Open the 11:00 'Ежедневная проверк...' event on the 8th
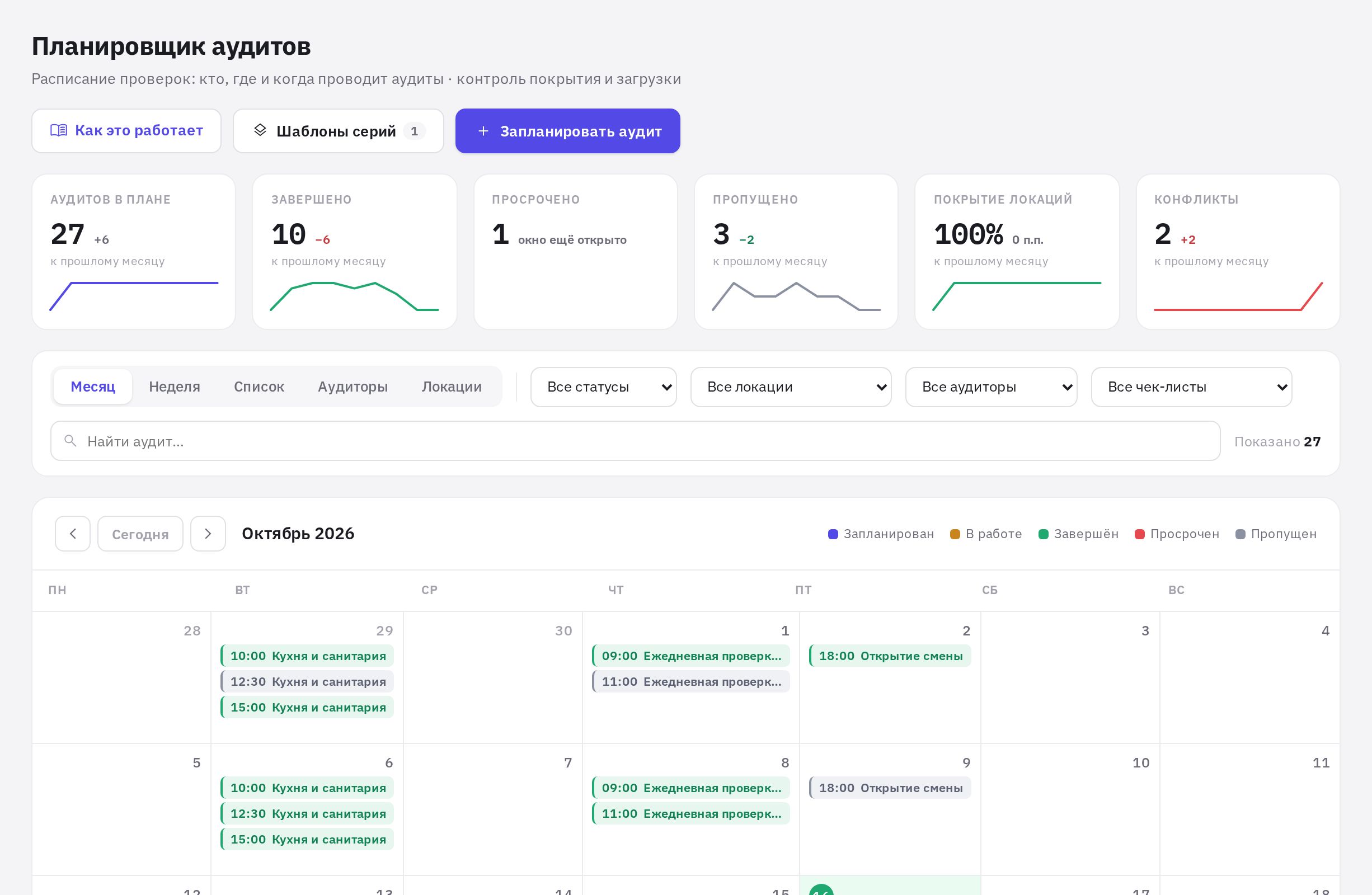The height and width of the screenshot is (895, 1372). [691, 814]
